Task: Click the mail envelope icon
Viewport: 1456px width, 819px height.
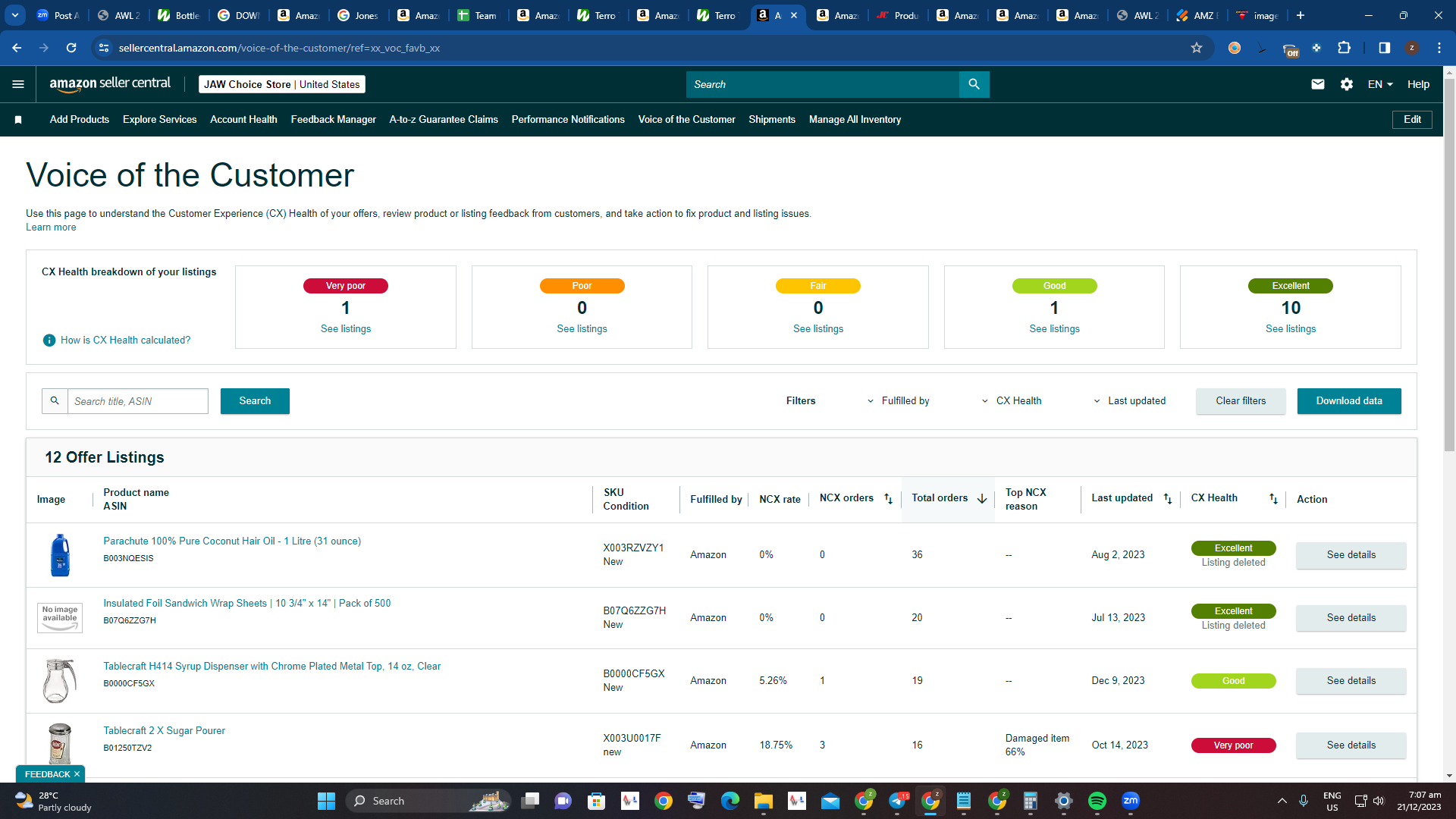Action: 1318,84
